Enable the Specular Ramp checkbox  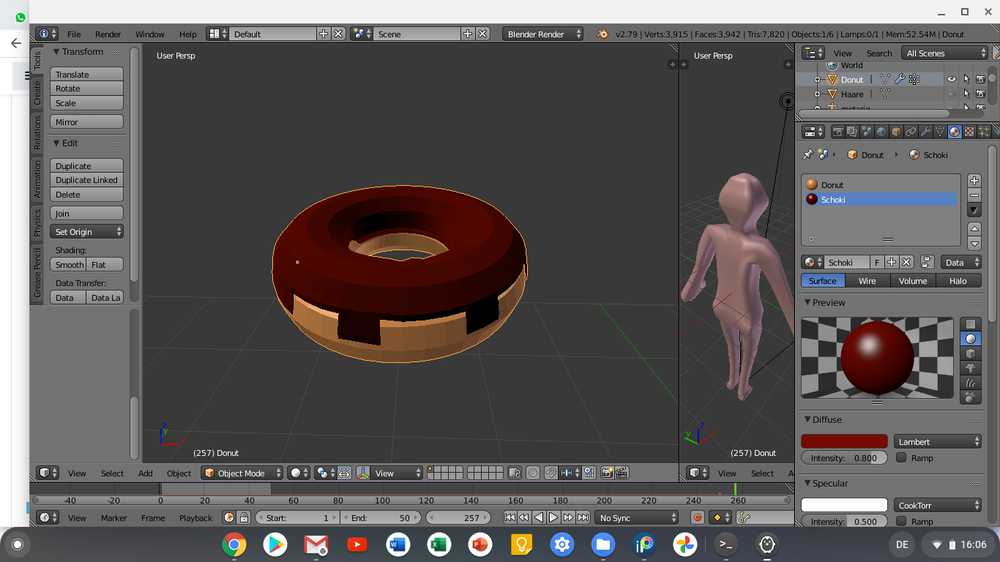pyautogui.click(x=902, y=522)
